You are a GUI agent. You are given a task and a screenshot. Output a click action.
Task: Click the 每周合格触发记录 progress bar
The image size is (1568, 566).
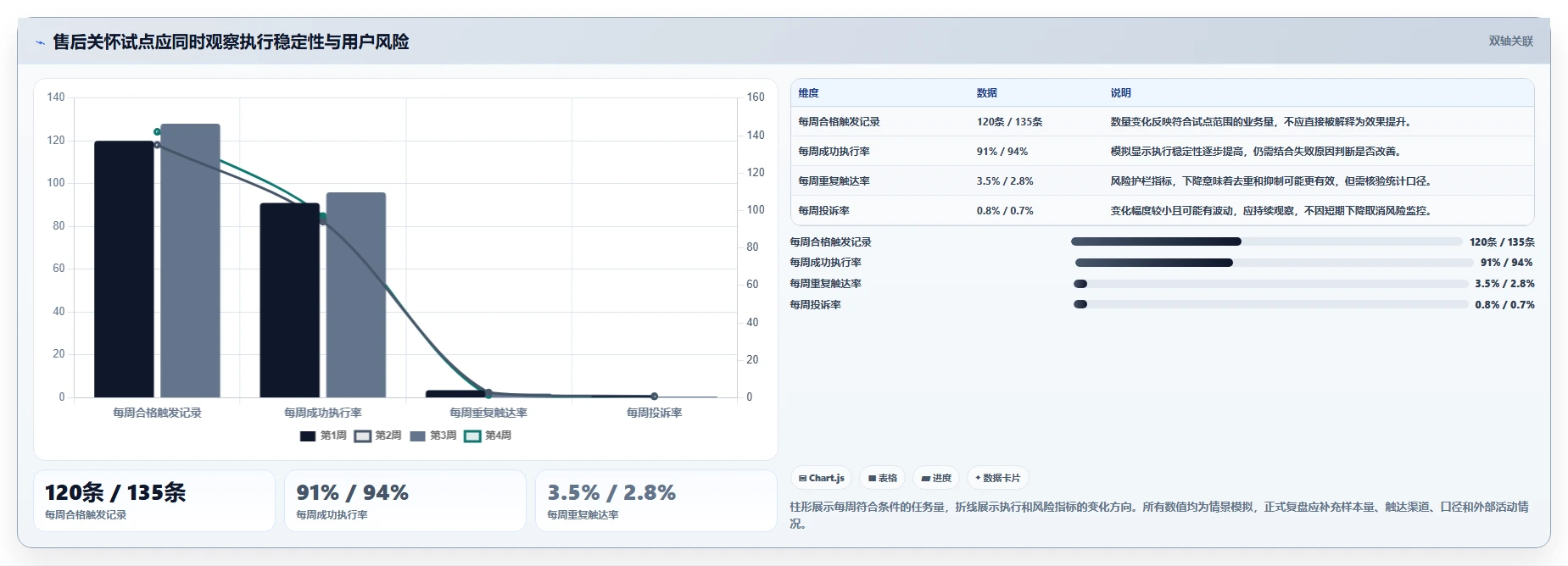point(1267,242)
